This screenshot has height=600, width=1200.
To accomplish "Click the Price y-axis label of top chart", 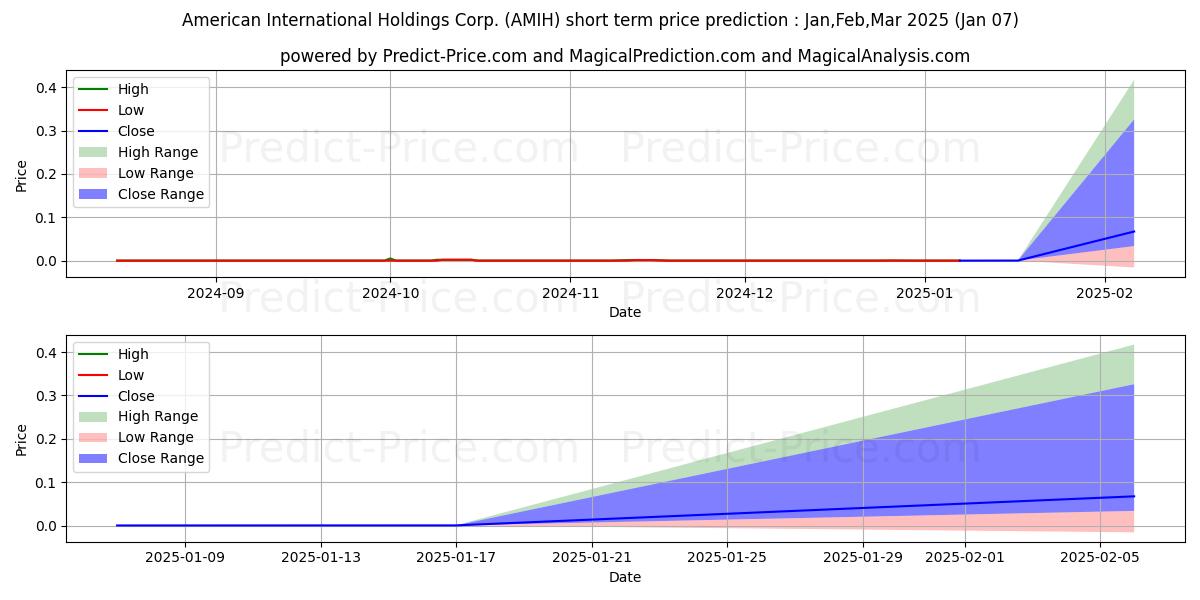I will click(22, 175).
